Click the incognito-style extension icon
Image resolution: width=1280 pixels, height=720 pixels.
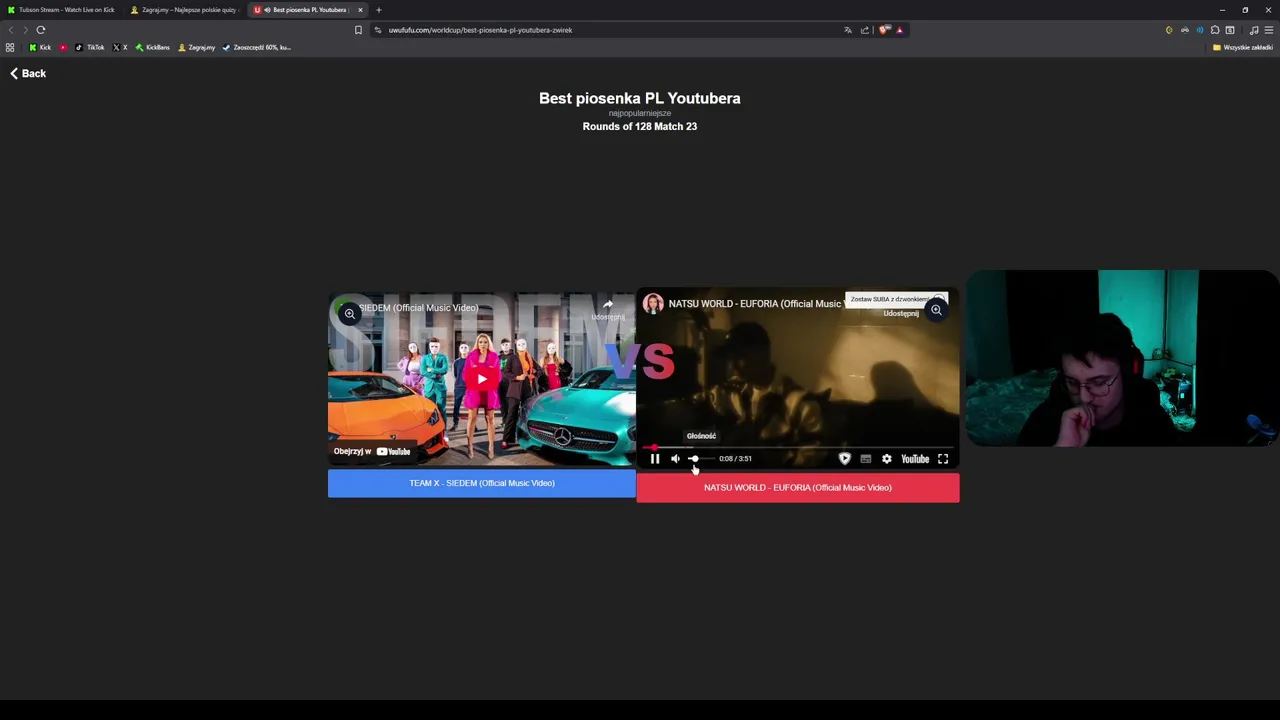pyautogui.click(x=1185, y=30)
